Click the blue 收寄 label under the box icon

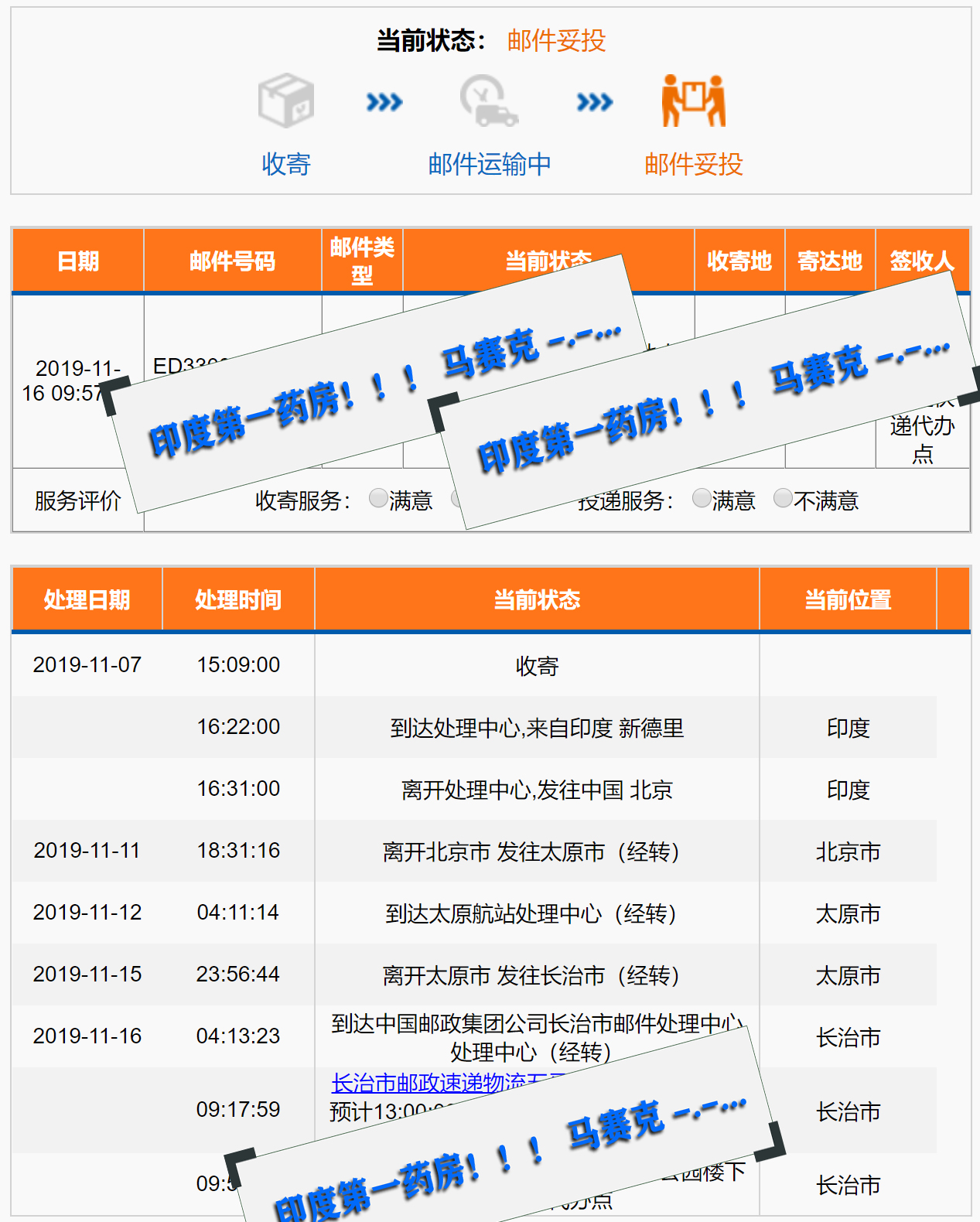[x=286, y=164]
